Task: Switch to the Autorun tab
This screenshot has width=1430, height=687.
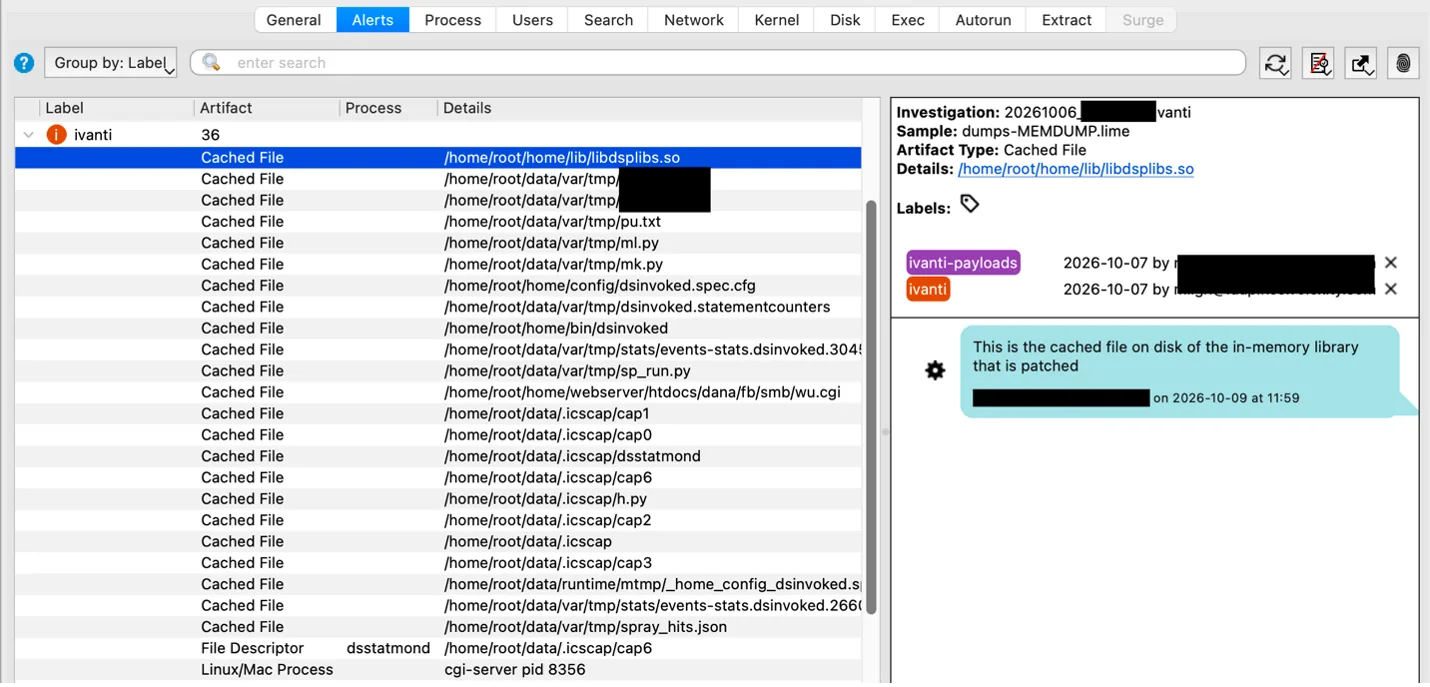Action: click(983, 20)
